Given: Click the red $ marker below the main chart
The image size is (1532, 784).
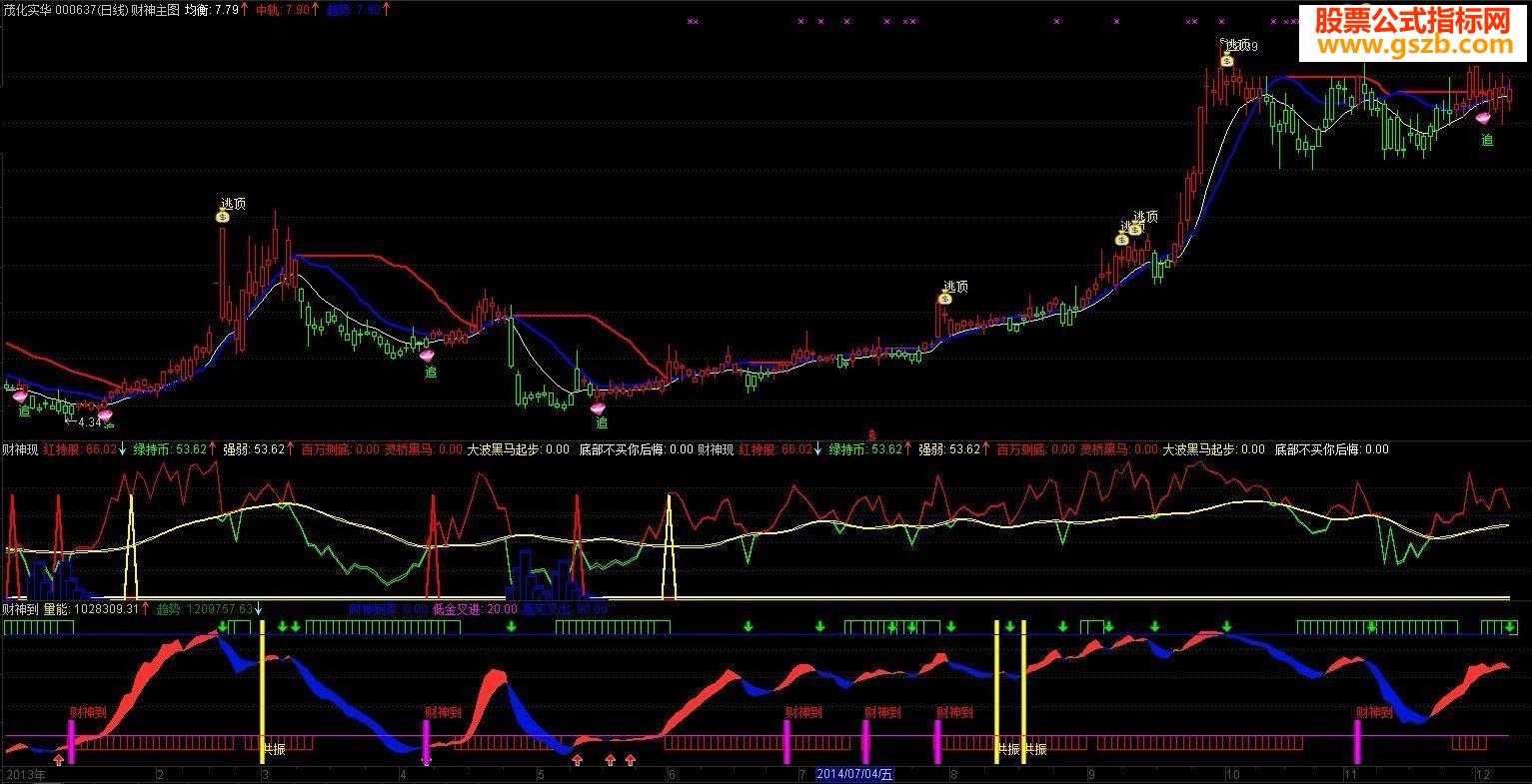Looking at the screenshot, I should click(872, 435).
